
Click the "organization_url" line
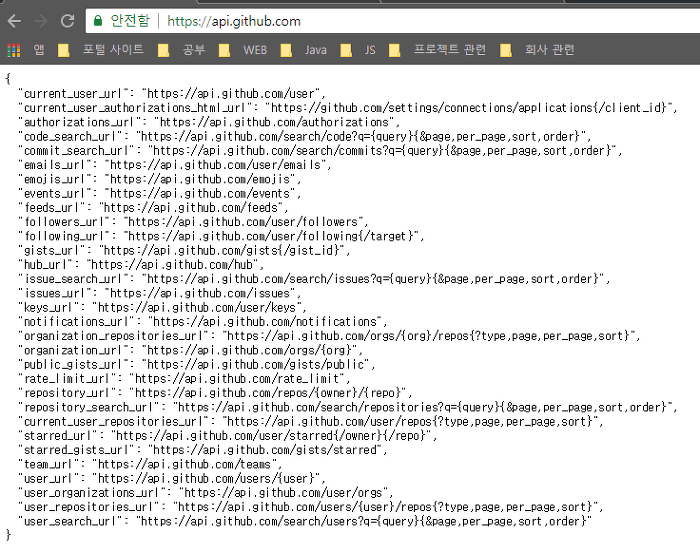point(191,350)
